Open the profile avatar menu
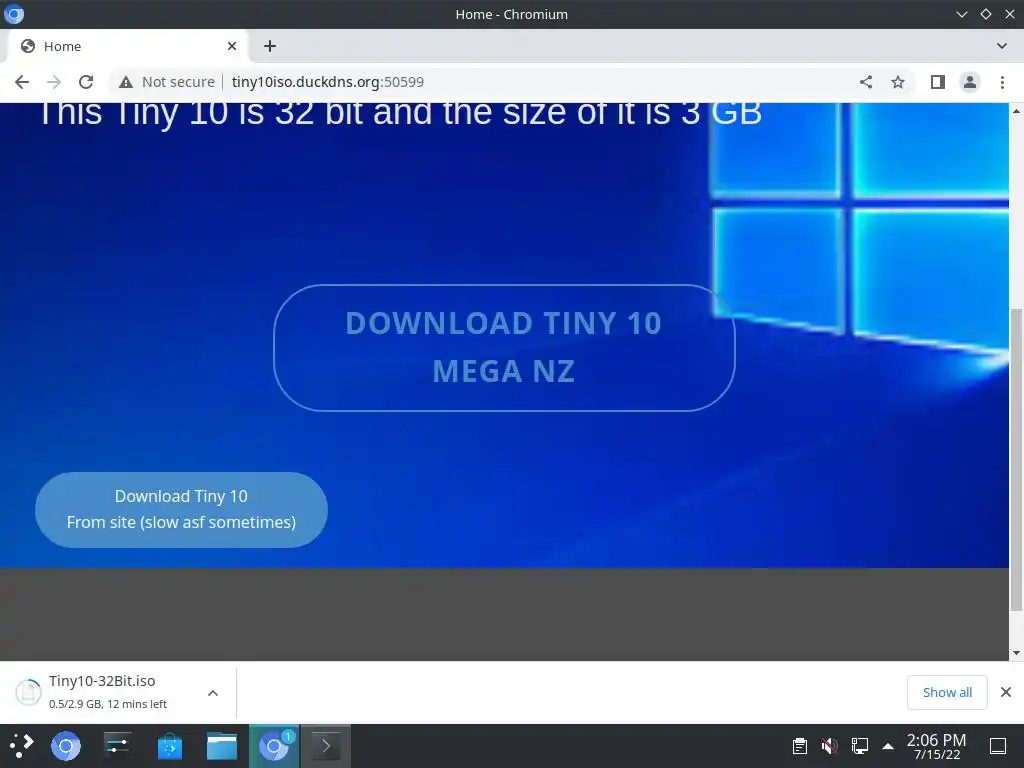Screen dimensions: 1024x768 click(970, 82)
